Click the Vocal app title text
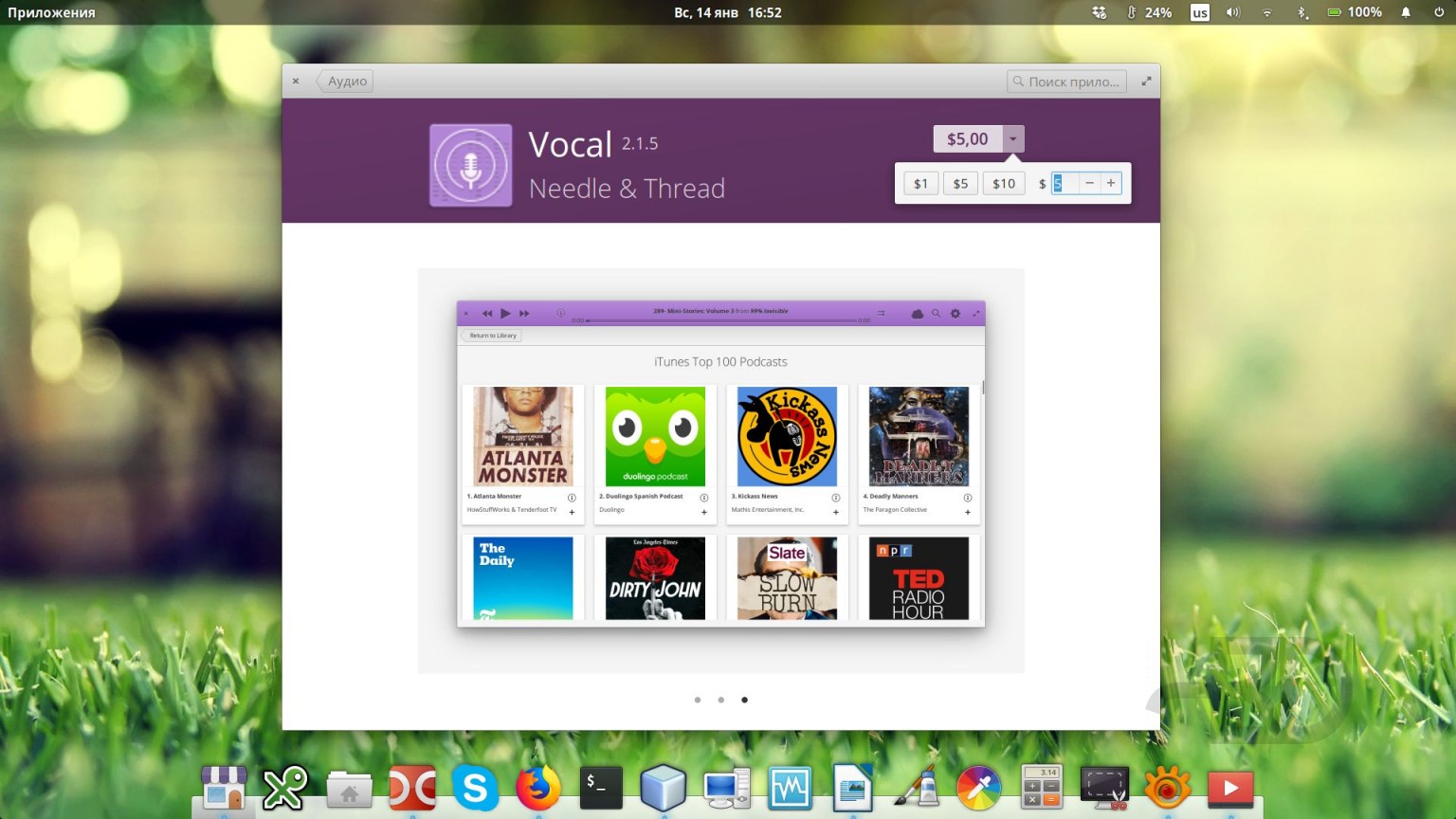This screenshot has height=819, width=1456. (x=570, y=145)
